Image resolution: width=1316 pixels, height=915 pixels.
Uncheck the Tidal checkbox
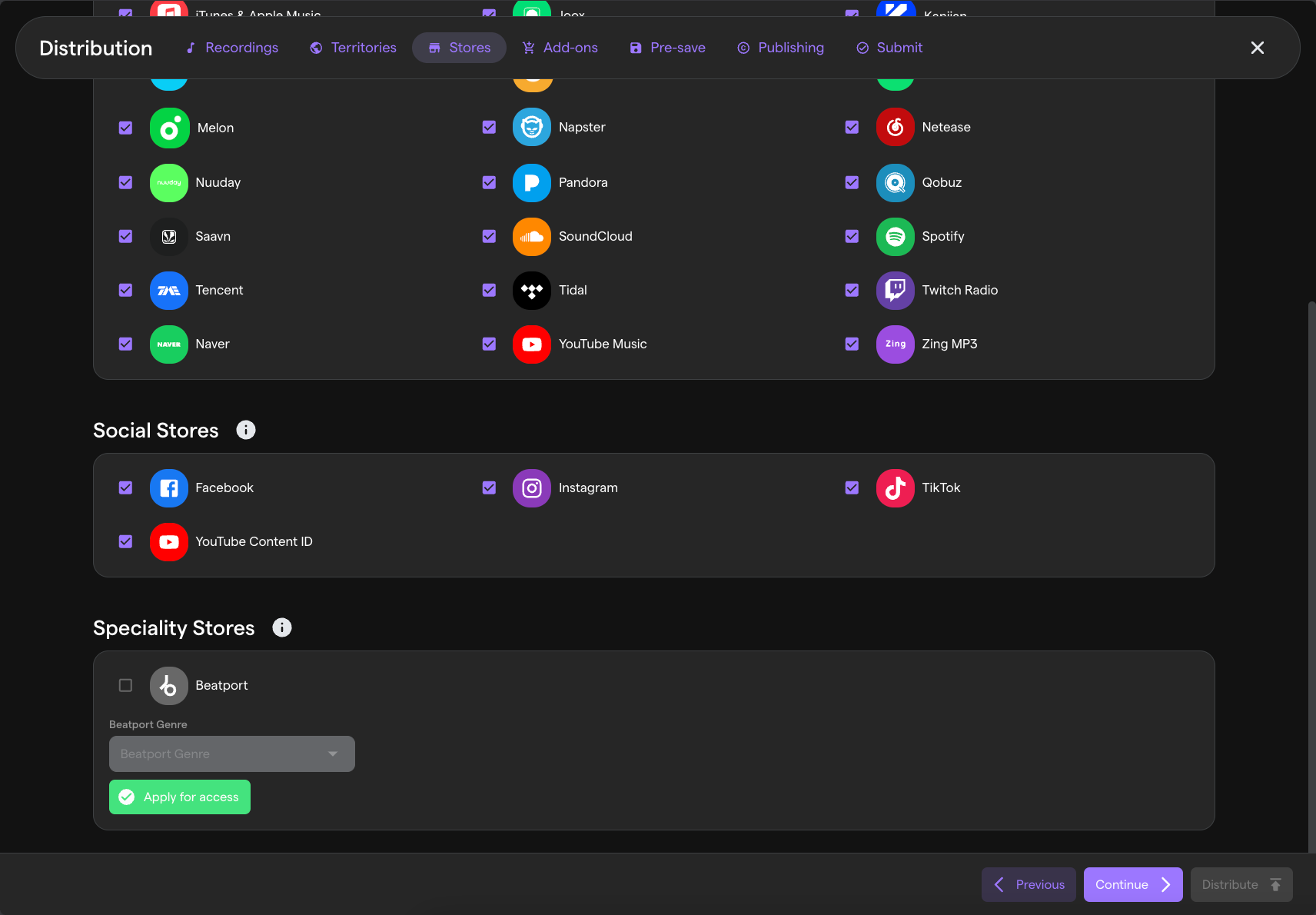tap(489, 290)
